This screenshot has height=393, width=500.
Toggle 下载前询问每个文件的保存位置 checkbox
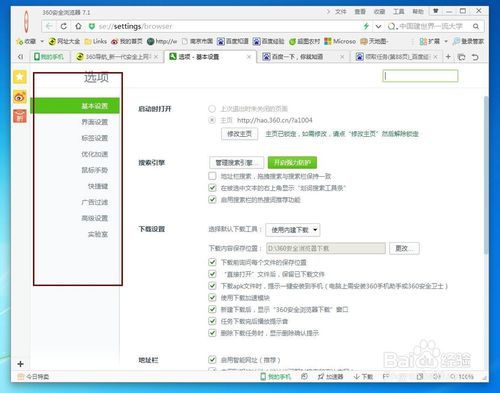[x=212, y=262]
